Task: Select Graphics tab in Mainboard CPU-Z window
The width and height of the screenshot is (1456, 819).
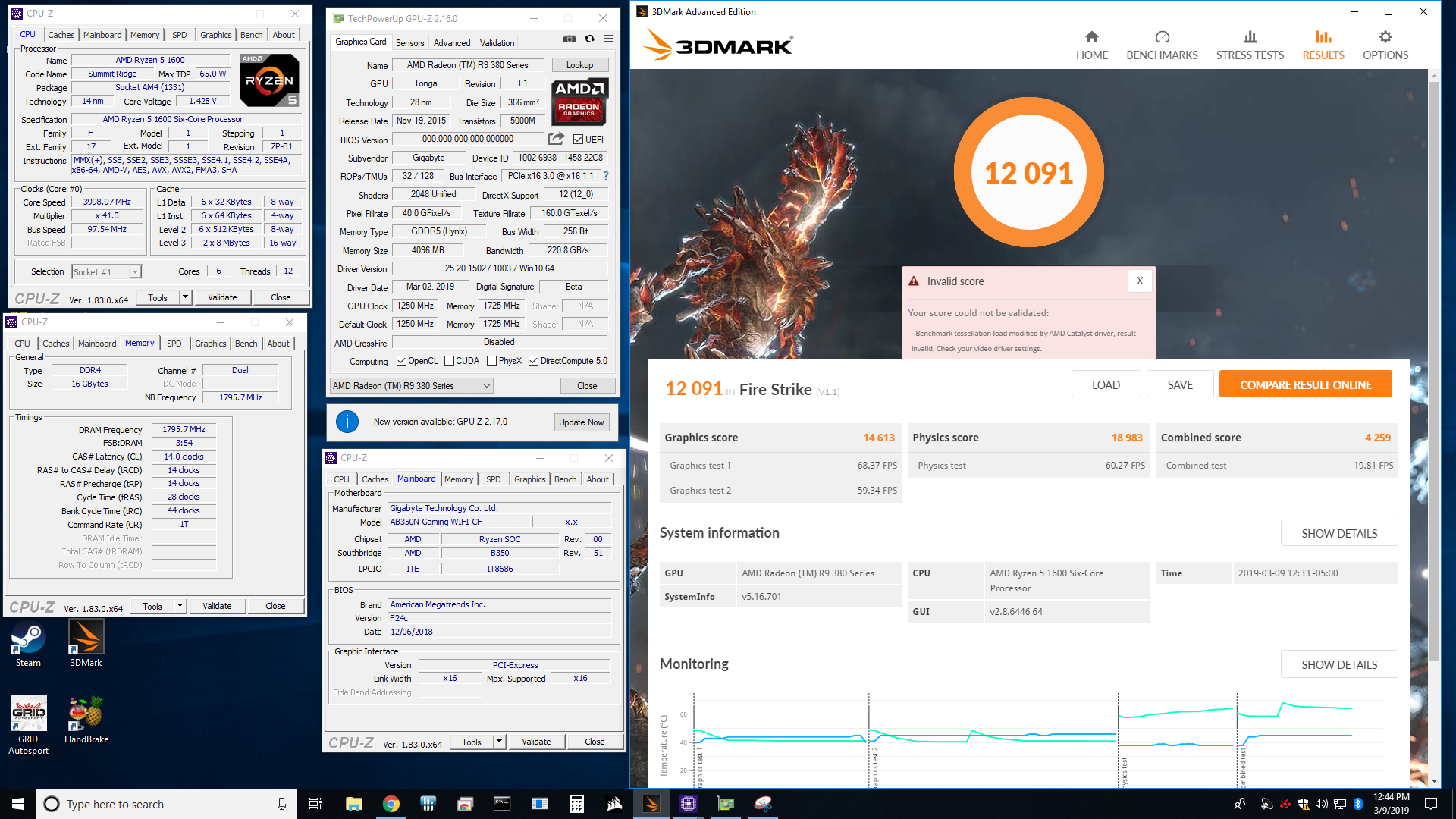Action: coord(529,479)
